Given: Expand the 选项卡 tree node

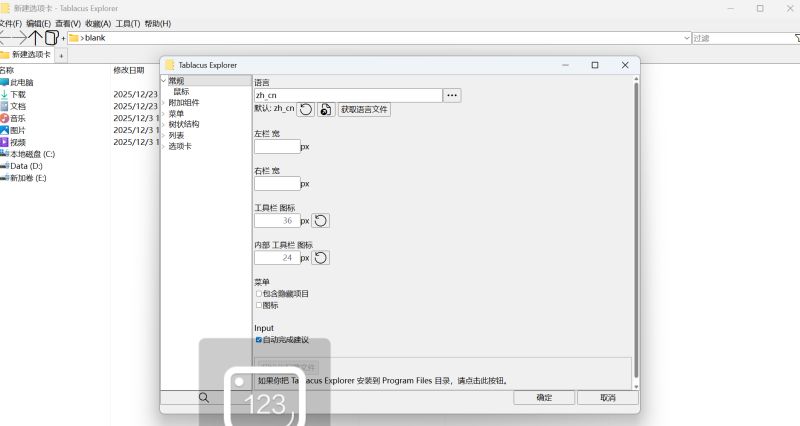Looking at the screenshot, I should click(x=164, y=146).
